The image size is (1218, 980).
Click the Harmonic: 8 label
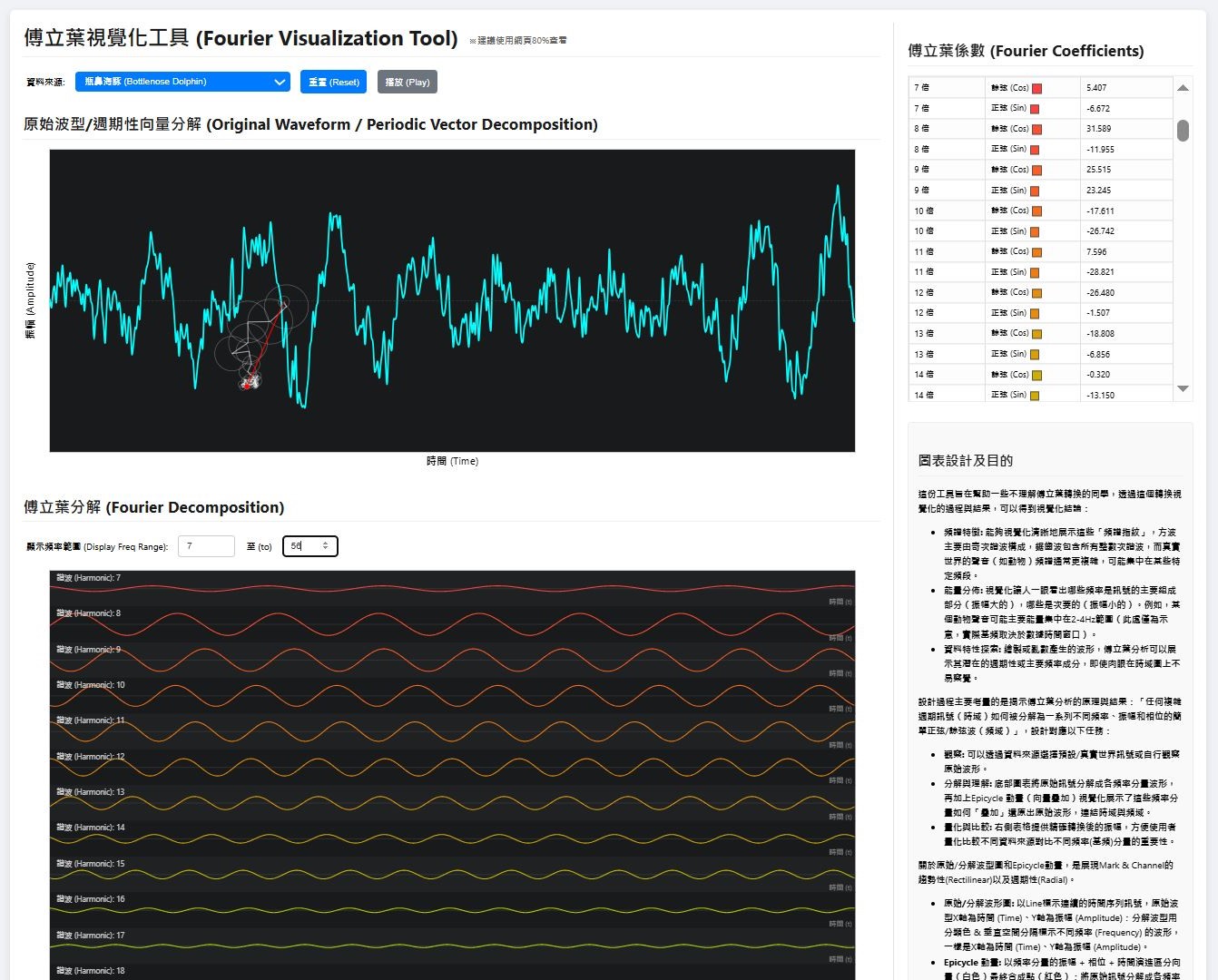[x=88, y=613]
